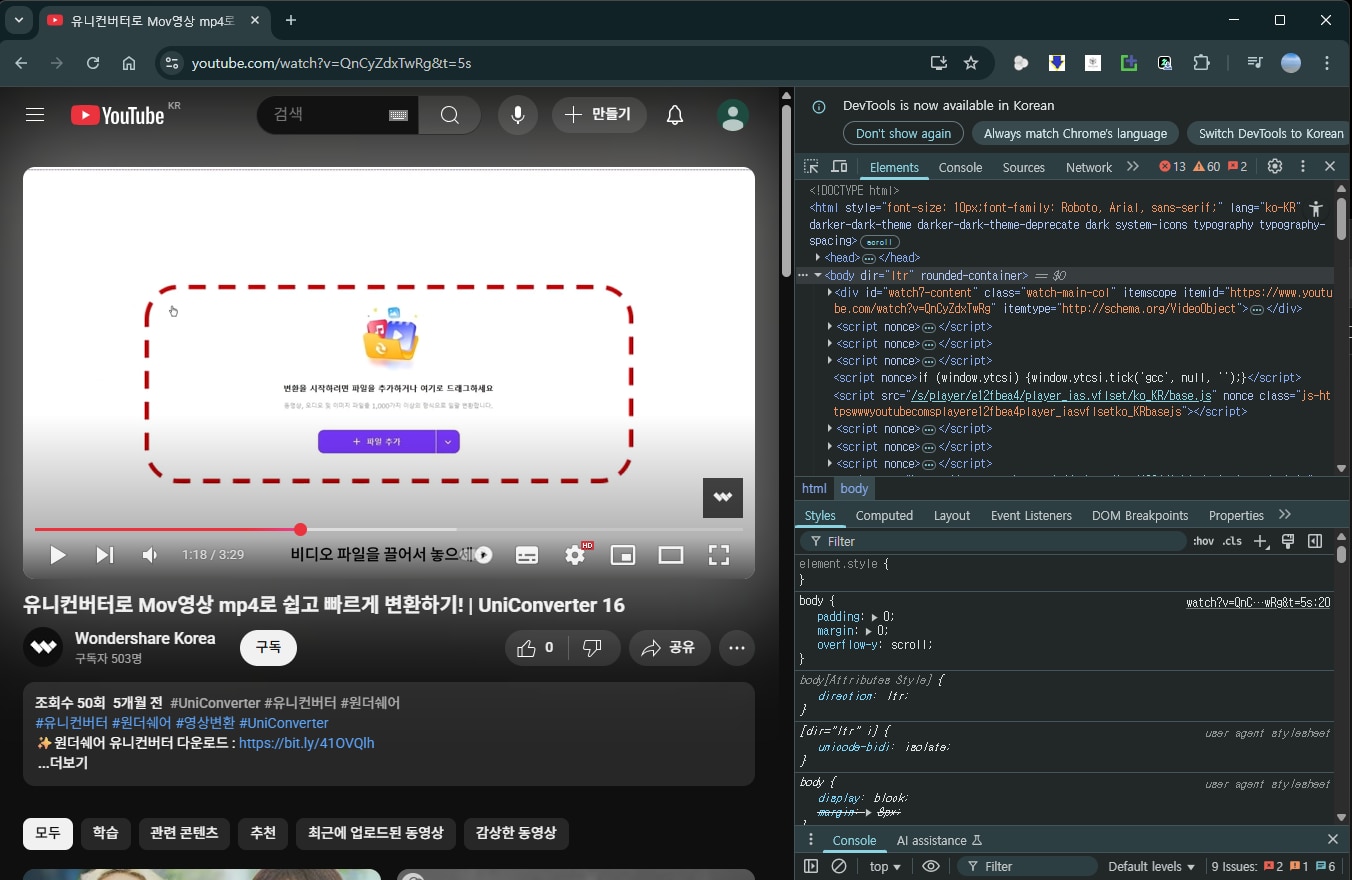Image resolution: width=1352 pixels, height=880 pixels.
Task: Expand the padding shorthand property
Action: [x=875, y=617]
